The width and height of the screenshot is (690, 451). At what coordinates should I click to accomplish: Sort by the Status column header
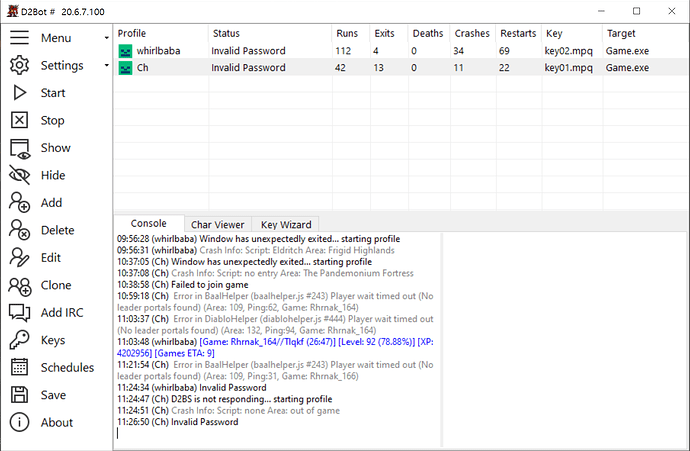click(226, 33)
